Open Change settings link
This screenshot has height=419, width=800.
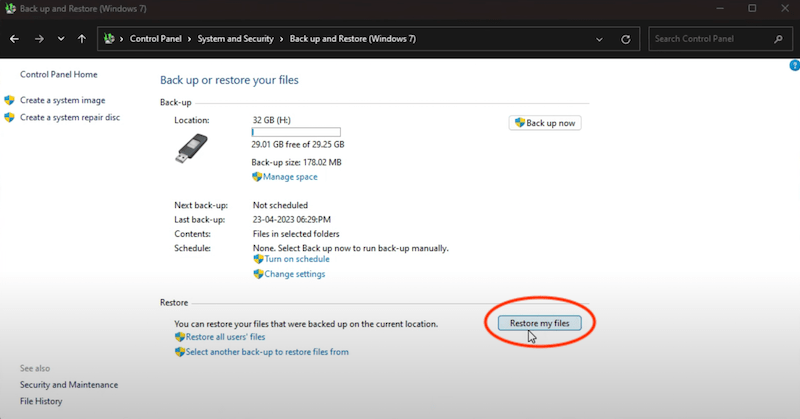[294, 274]
